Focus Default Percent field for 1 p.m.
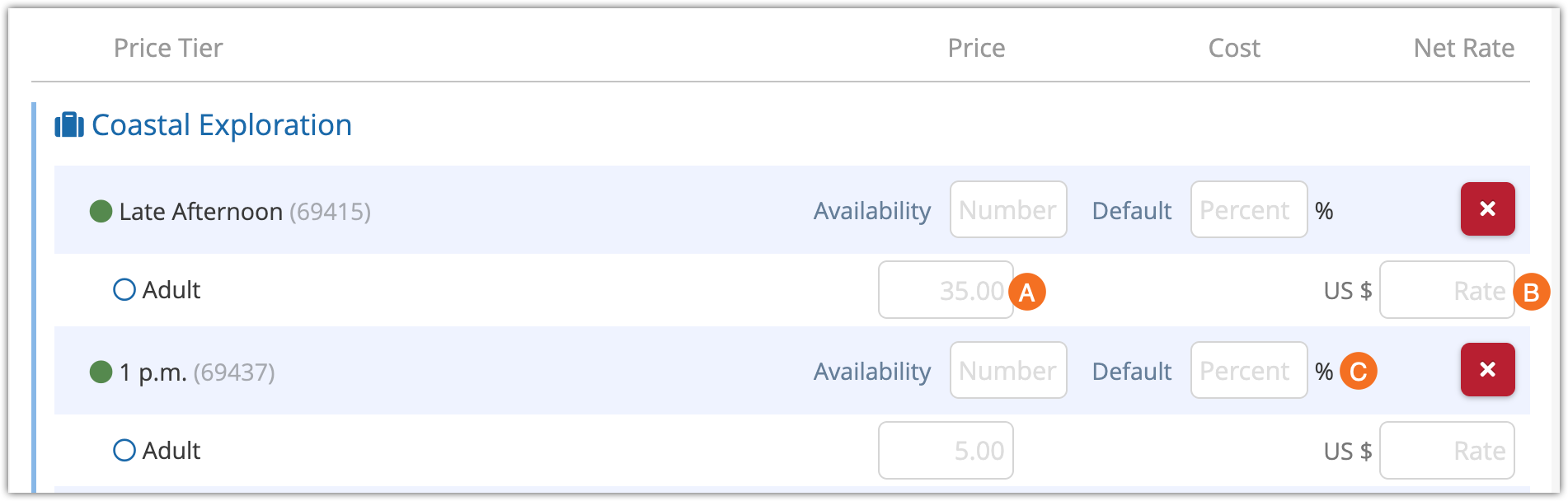 click(1248, 371)
